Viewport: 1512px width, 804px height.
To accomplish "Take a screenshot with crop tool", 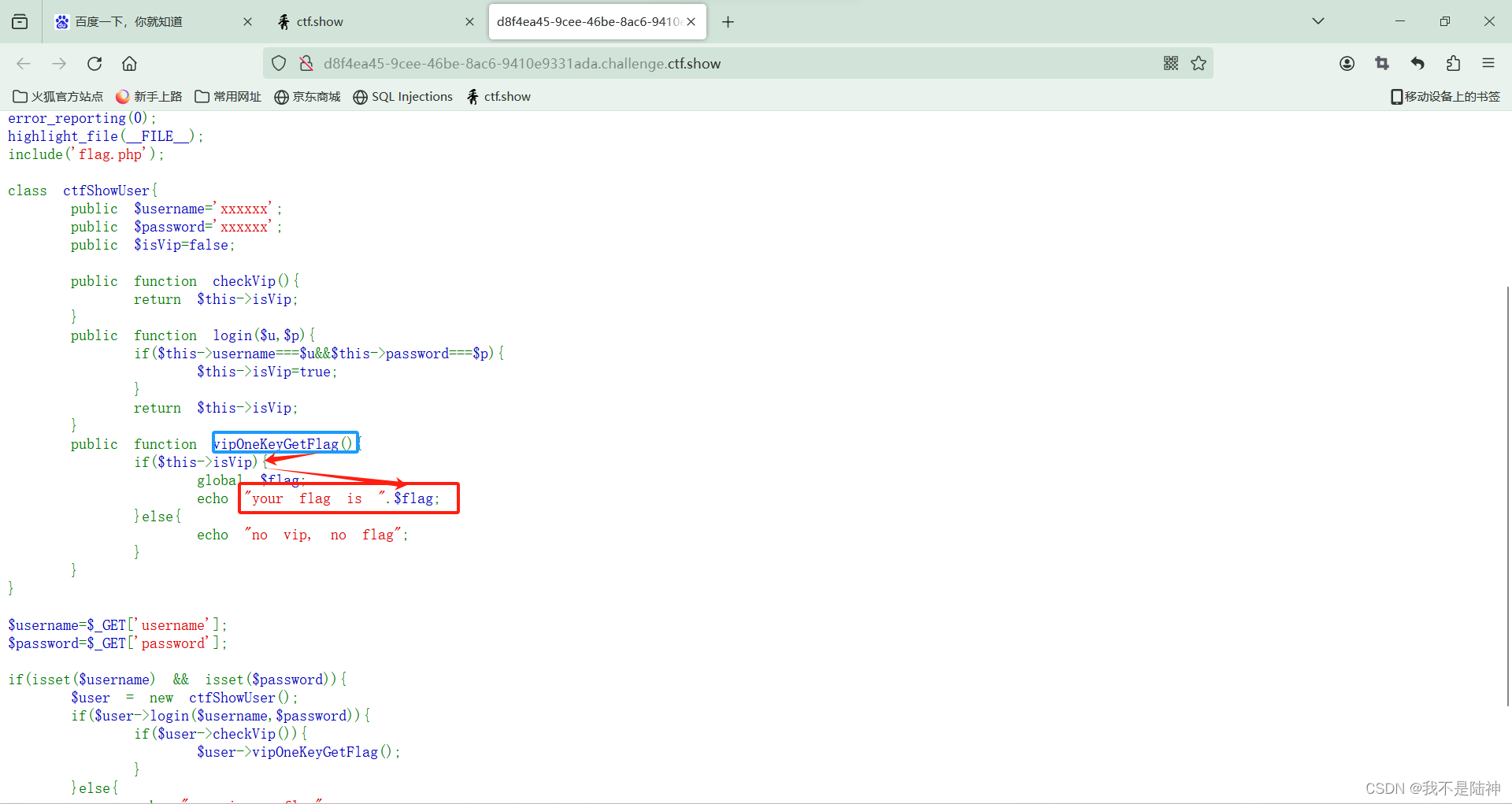I will click(1382, 63).
